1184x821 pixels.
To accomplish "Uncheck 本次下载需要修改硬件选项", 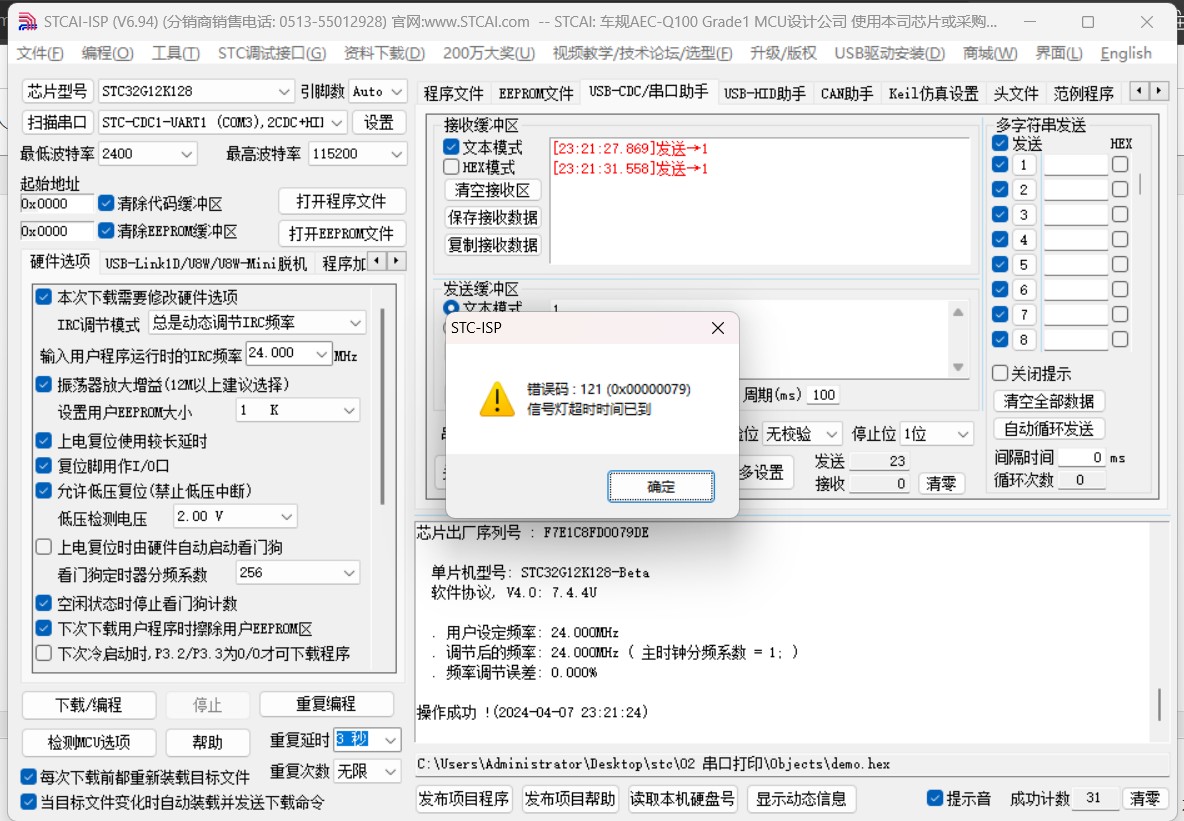I will (x=44, y=297).
